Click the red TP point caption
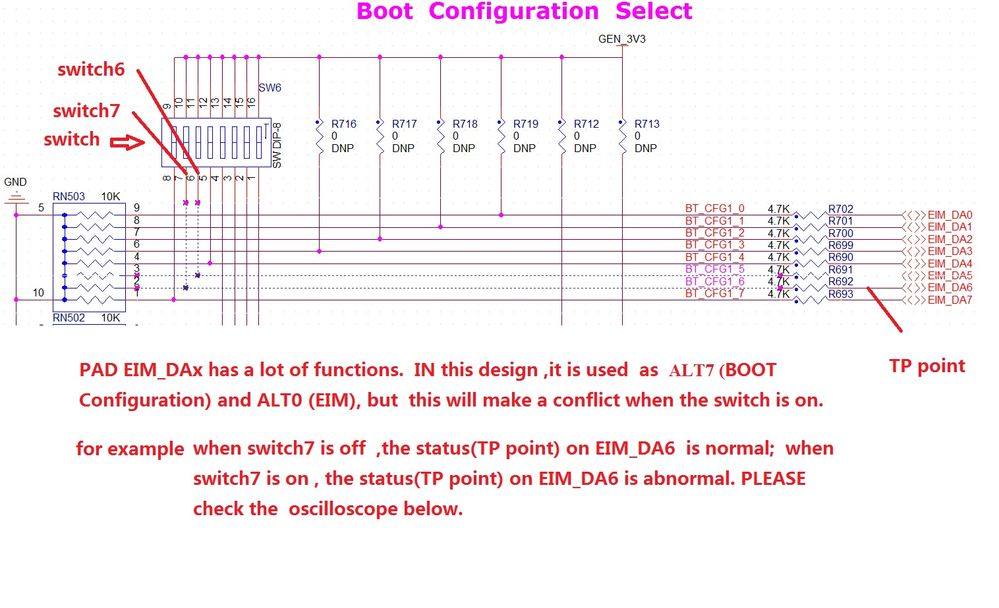The image size is (999, 608). 927,366
